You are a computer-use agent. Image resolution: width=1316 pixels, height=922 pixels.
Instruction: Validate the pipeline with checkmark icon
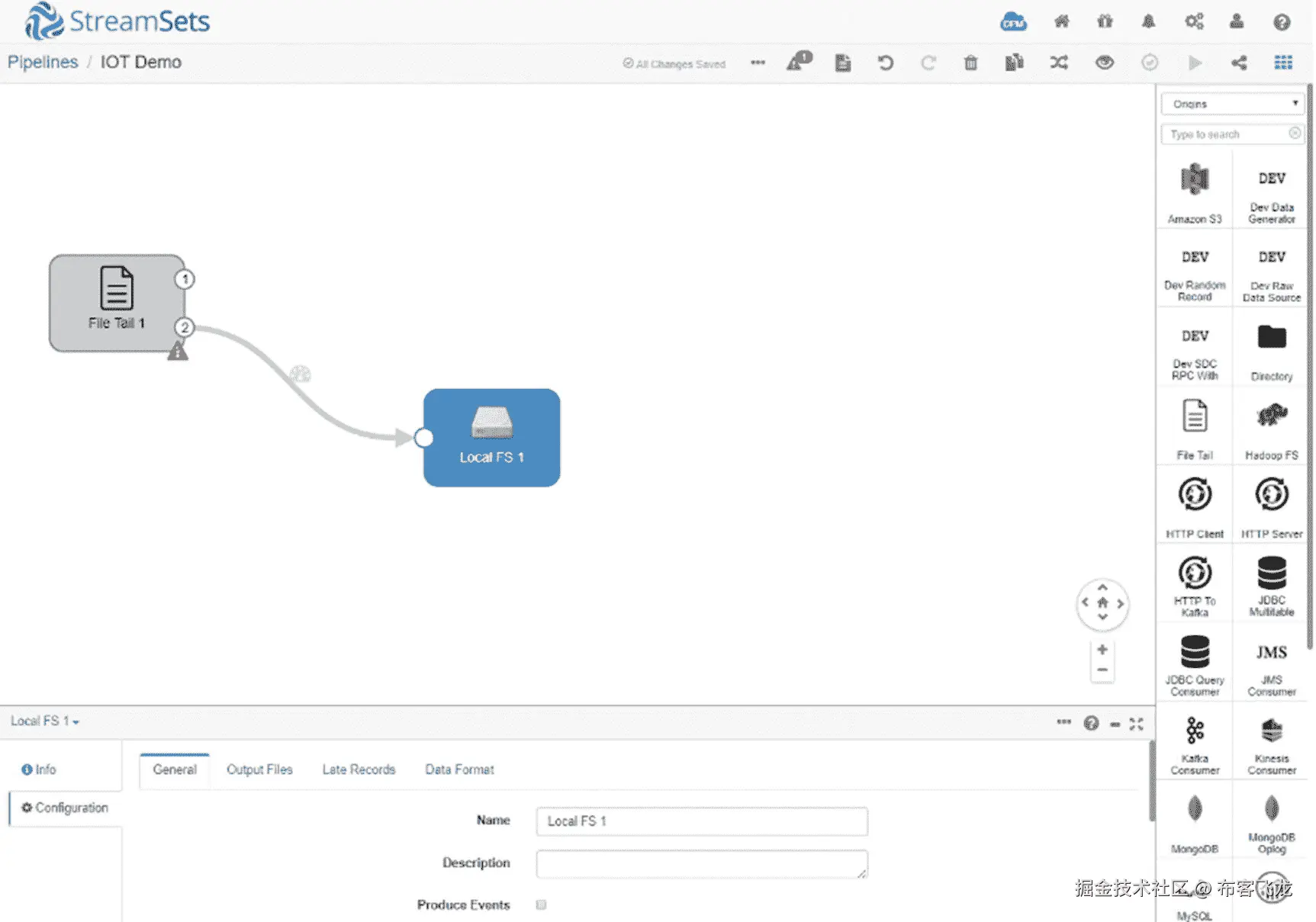coord(1150,63)
